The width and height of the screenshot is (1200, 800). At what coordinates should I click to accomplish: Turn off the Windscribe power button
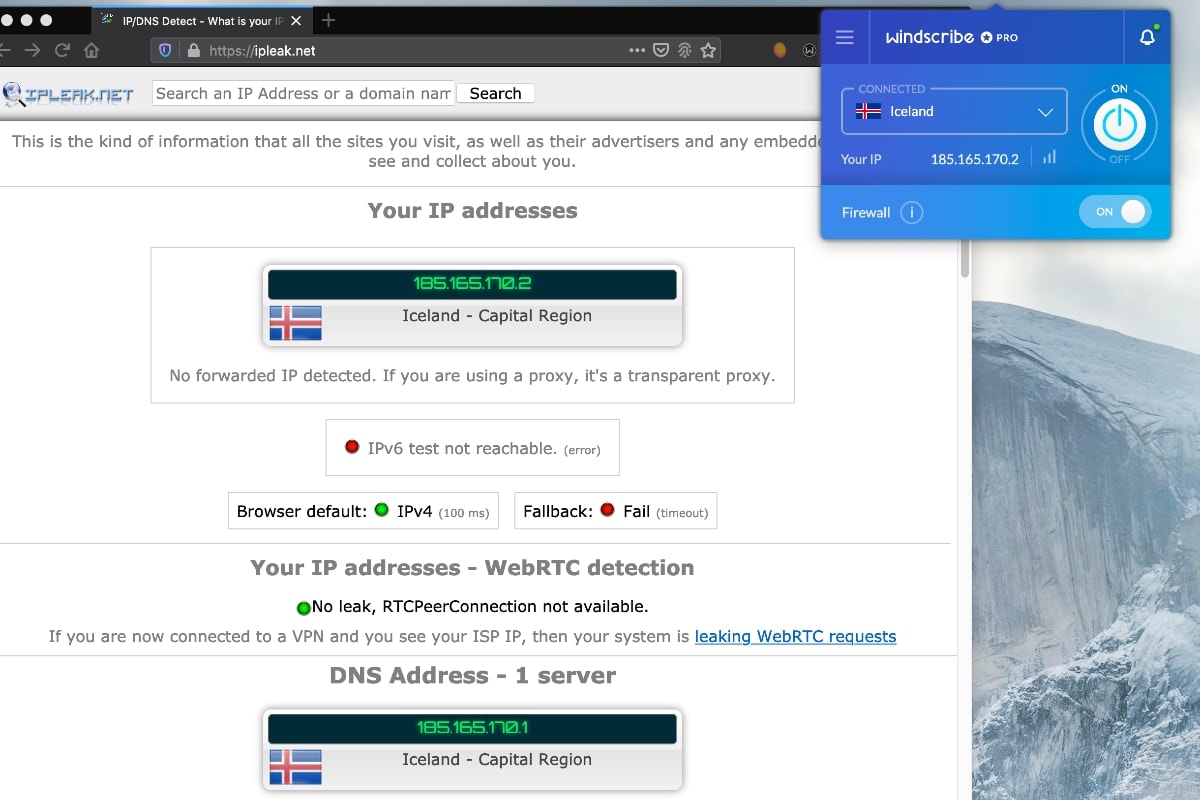[1119, 124]
